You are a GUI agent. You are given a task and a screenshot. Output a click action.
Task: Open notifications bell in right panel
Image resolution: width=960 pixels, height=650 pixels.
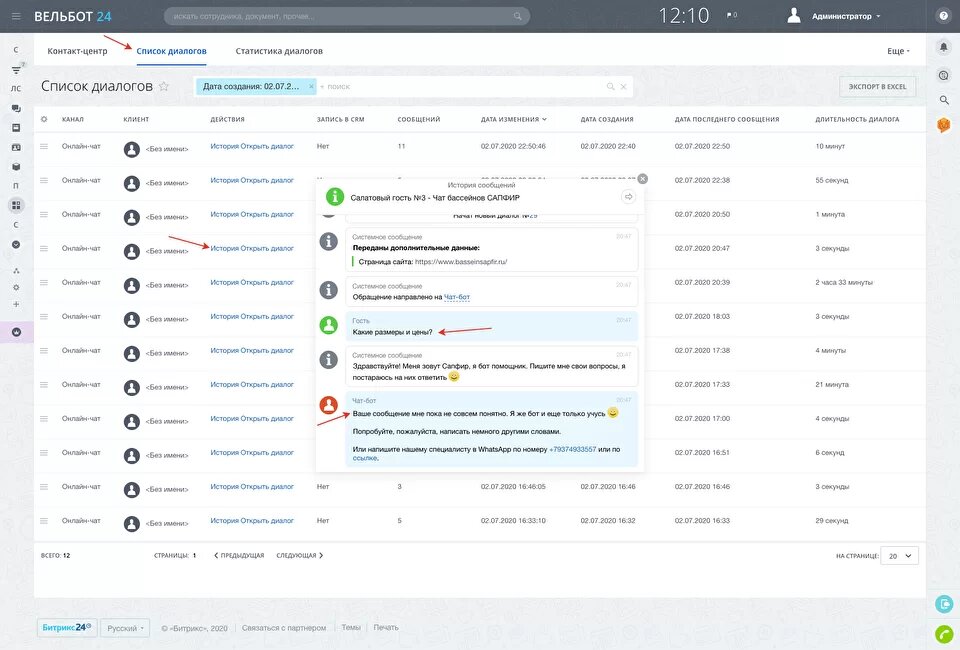click(x=943, y=47)
